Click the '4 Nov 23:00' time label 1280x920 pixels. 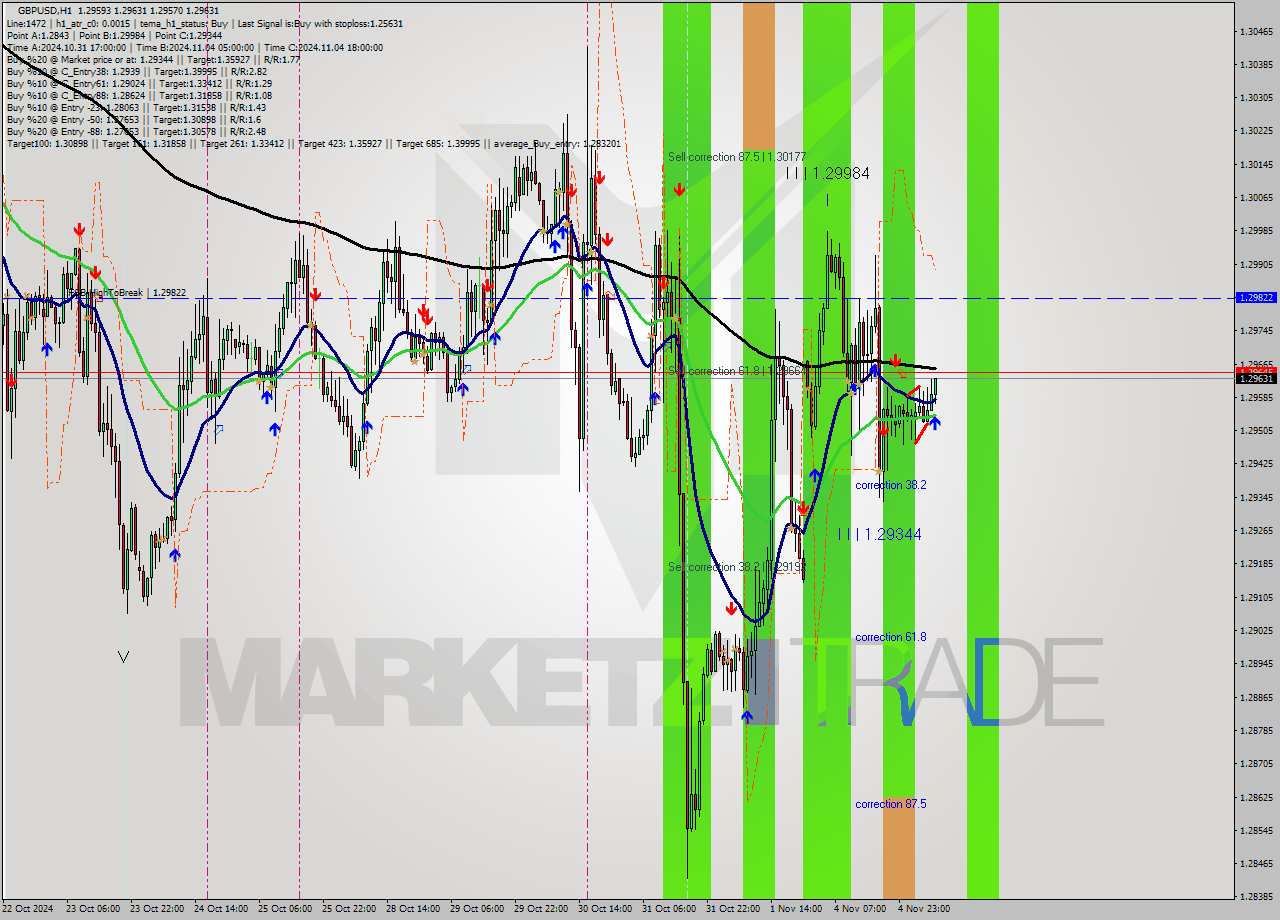coord(923,909)
